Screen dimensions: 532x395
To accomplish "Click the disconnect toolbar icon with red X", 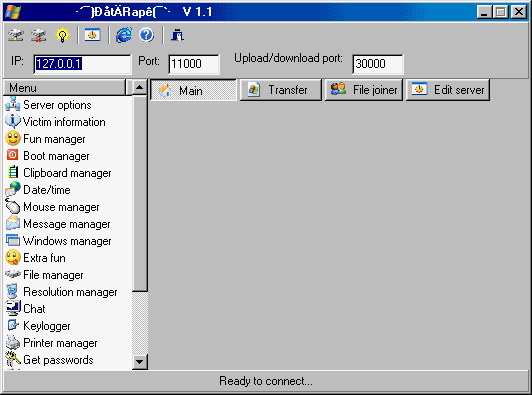I will (38, 35).
